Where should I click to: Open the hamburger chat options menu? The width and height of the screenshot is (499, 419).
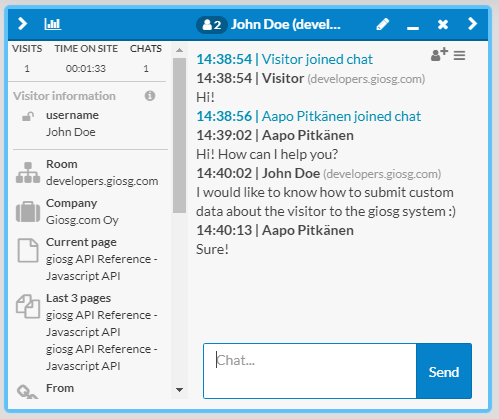[x=459, y=55]
